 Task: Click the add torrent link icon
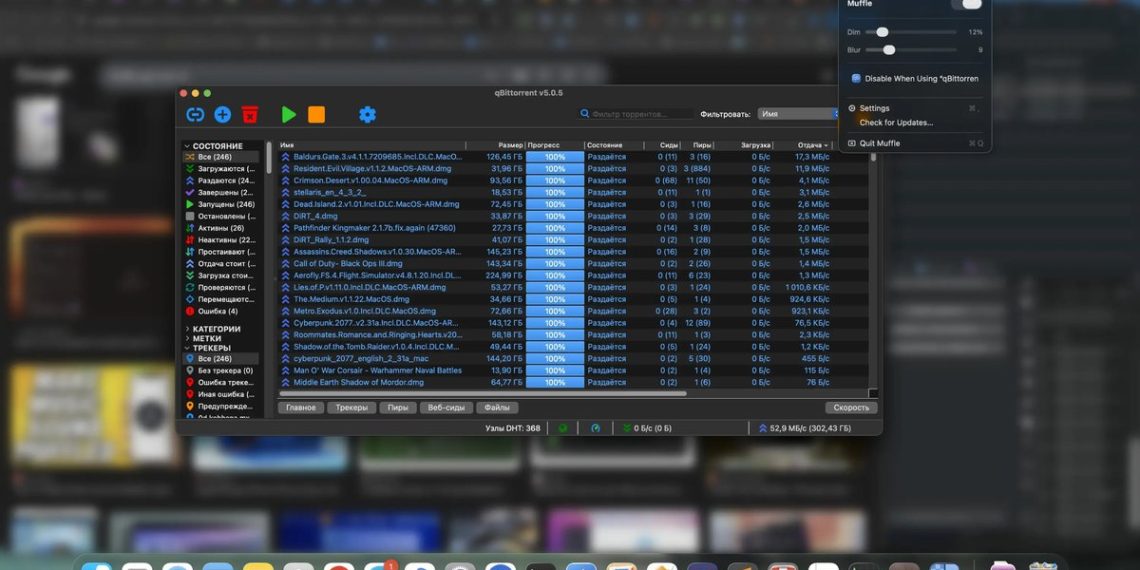coord(195,115)
